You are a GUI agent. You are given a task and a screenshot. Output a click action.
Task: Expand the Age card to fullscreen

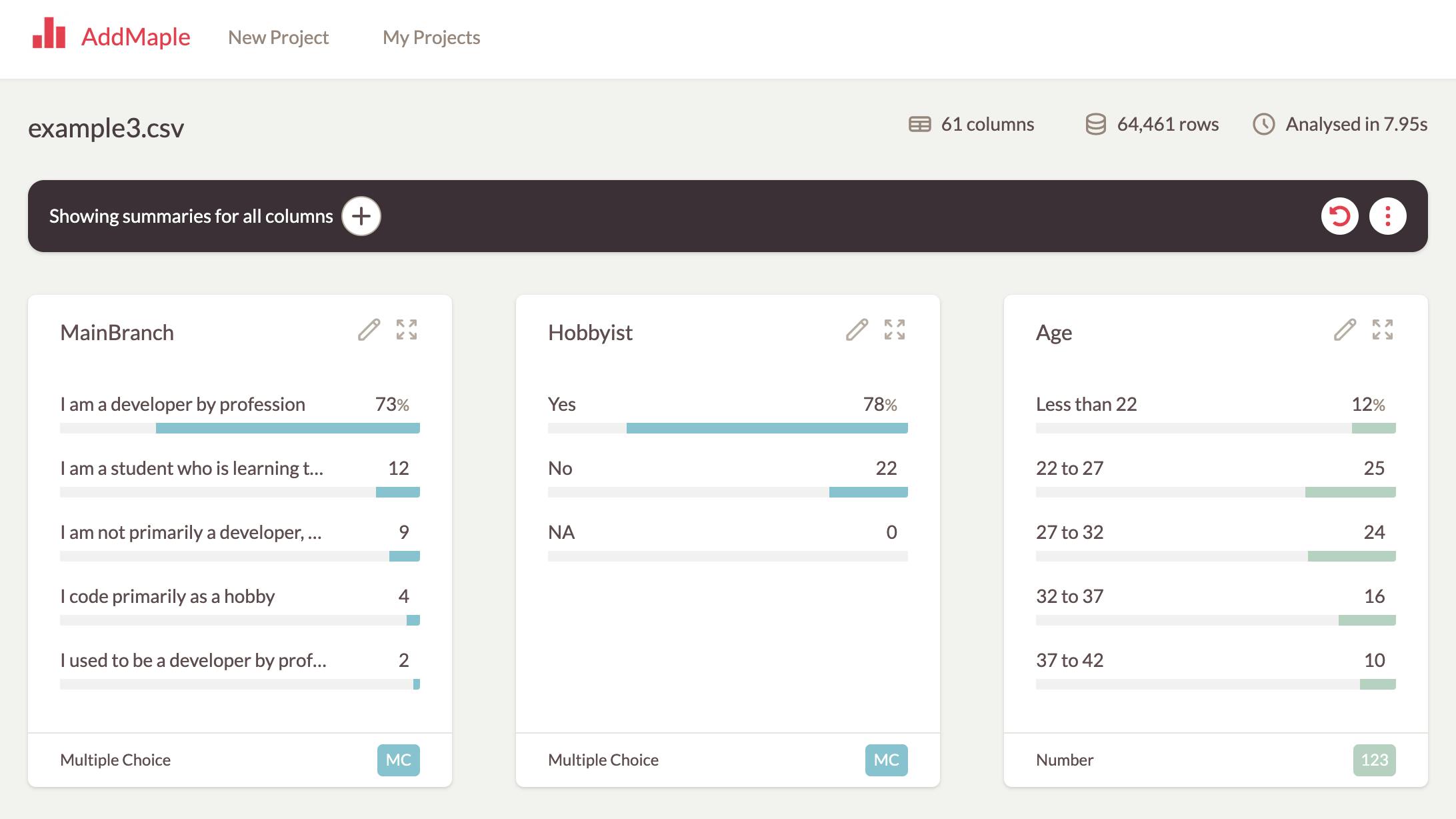point(1382,329)
